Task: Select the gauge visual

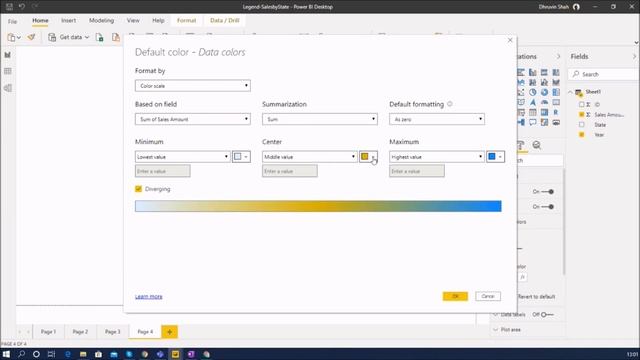Action: pyautogui.click(x=544, y=102)
